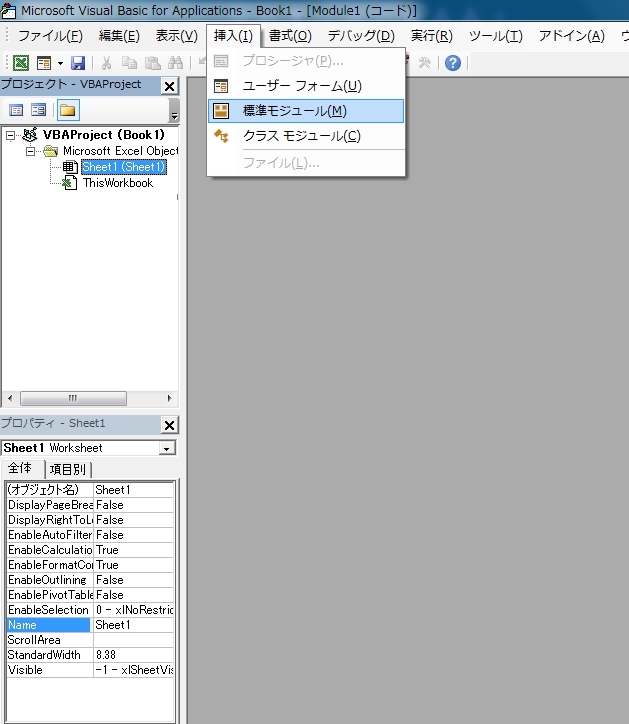Screen dimensions: 629x724
Task: Click the Find binoculars icon
Action: [175, 62]
